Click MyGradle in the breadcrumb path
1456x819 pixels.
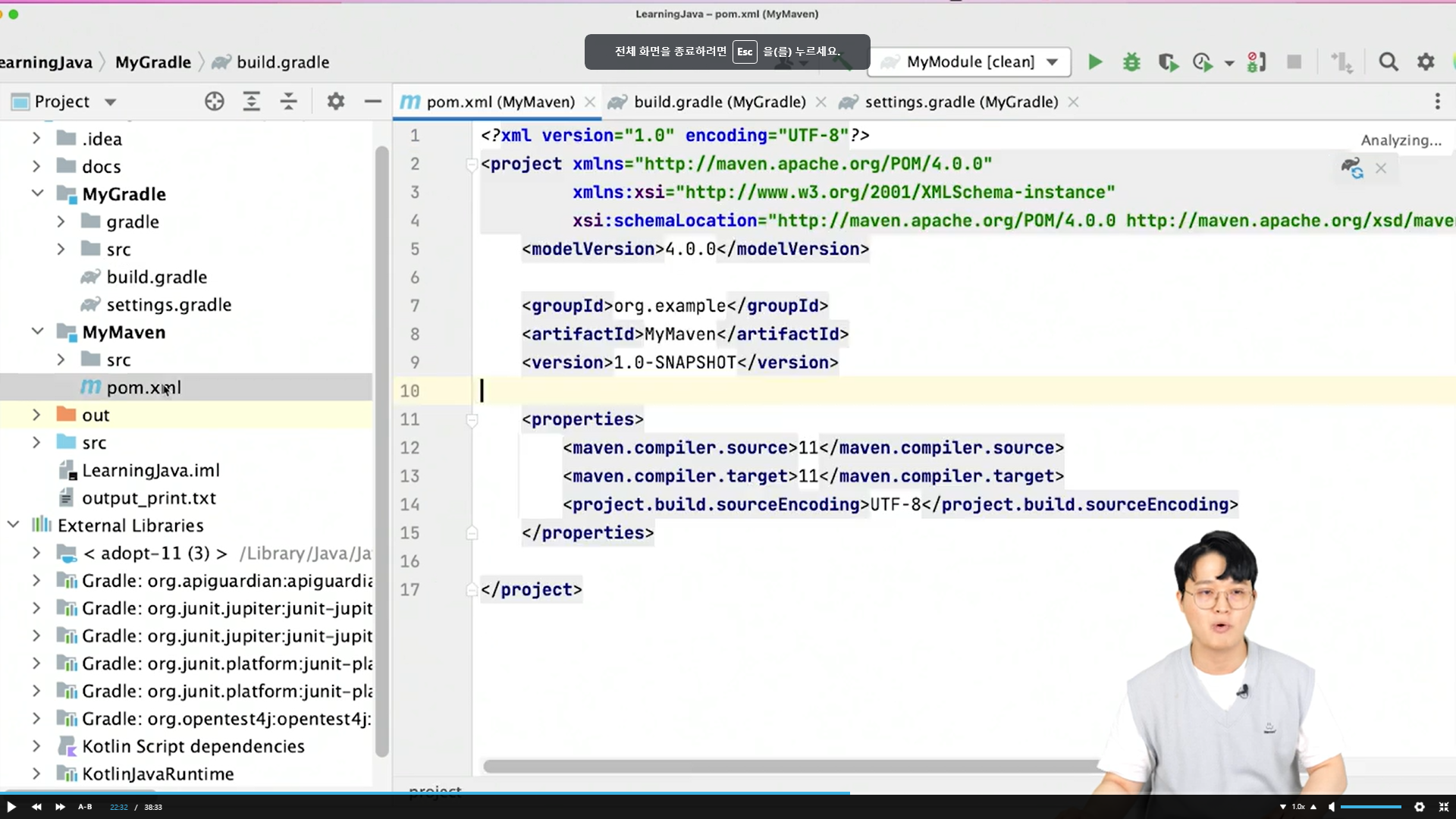point(153,62)
